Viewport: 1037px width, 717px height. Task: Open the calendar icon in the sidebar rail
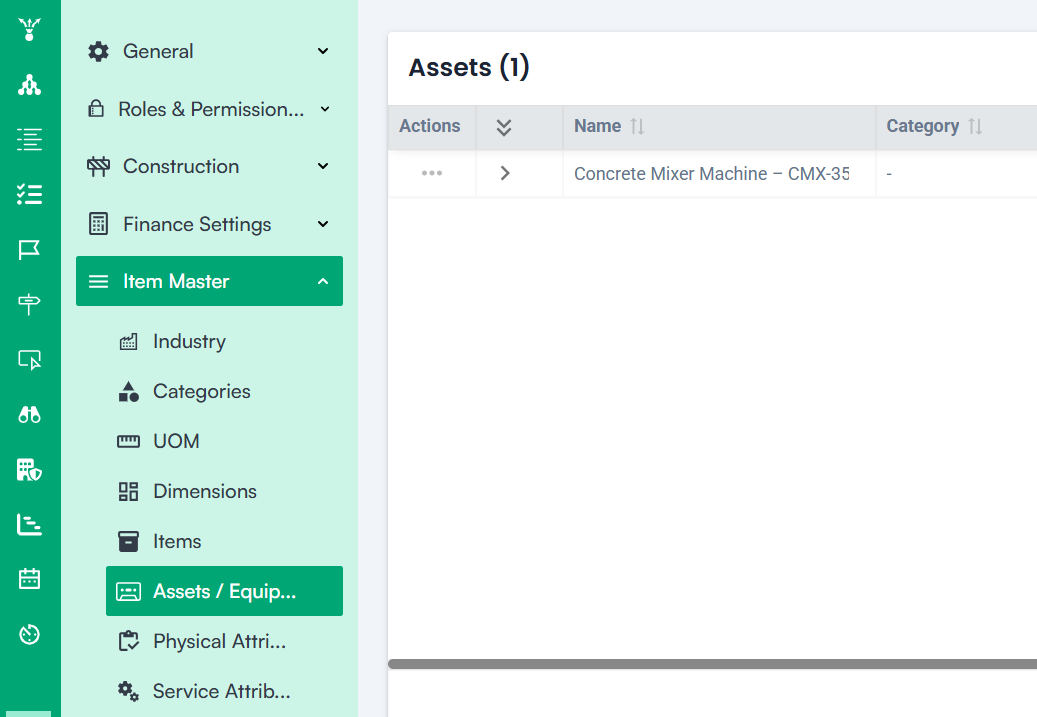[29, 579]
